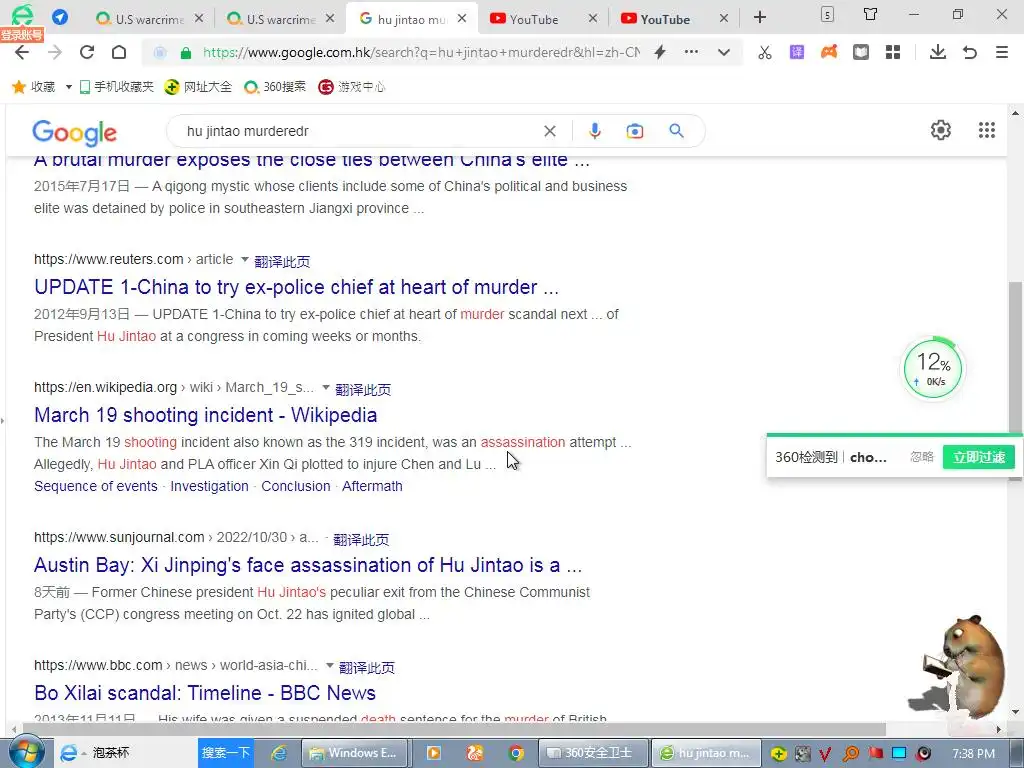
Task: Switch to first U.S warcrime tab
Action: (x=140, y=19)
